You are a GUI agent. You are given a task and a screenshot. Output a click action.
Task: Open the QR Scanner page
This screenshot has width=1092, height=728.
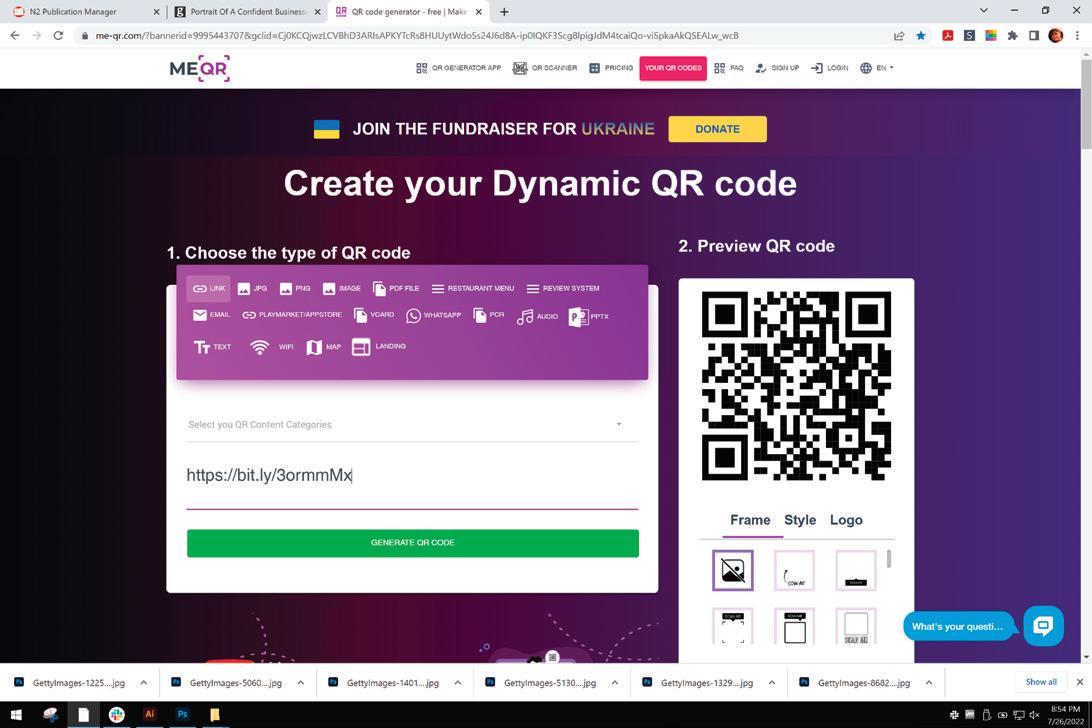(x=545, y=68)
